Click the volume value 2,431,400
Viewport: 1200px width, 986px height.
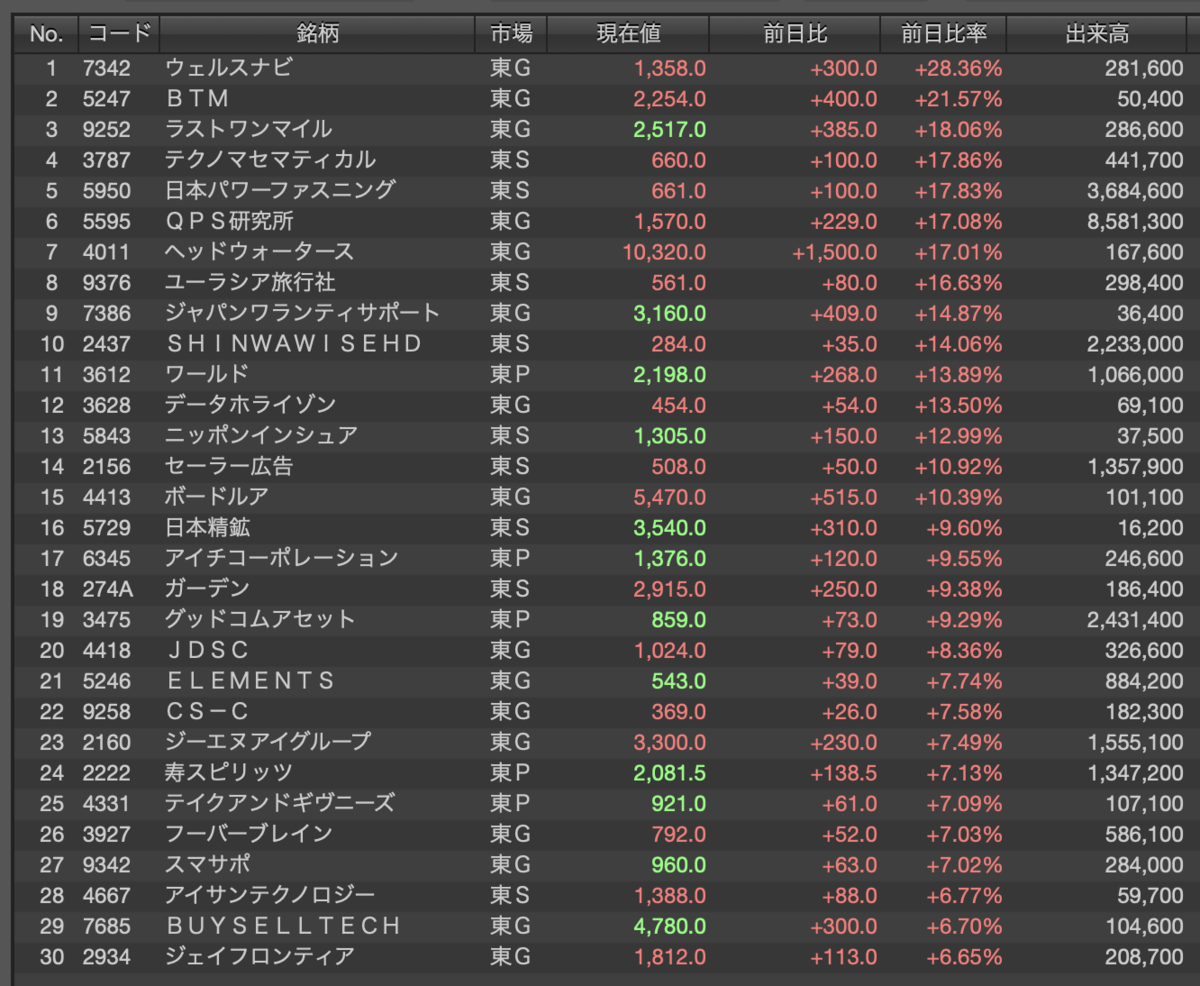(1135, 619)
